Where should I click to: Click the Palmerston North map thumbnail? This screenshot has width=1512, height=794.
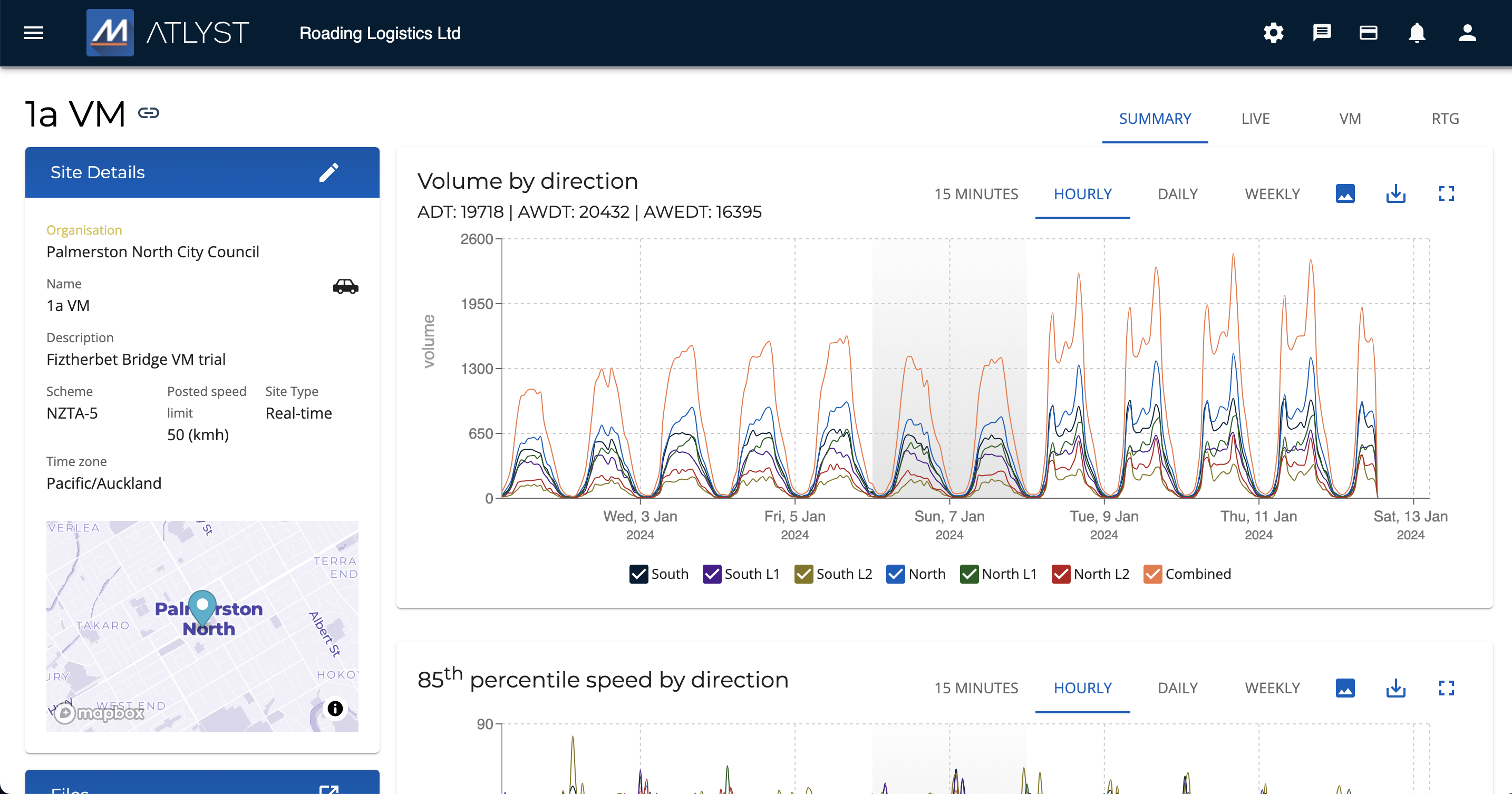(x=202, y=626)
